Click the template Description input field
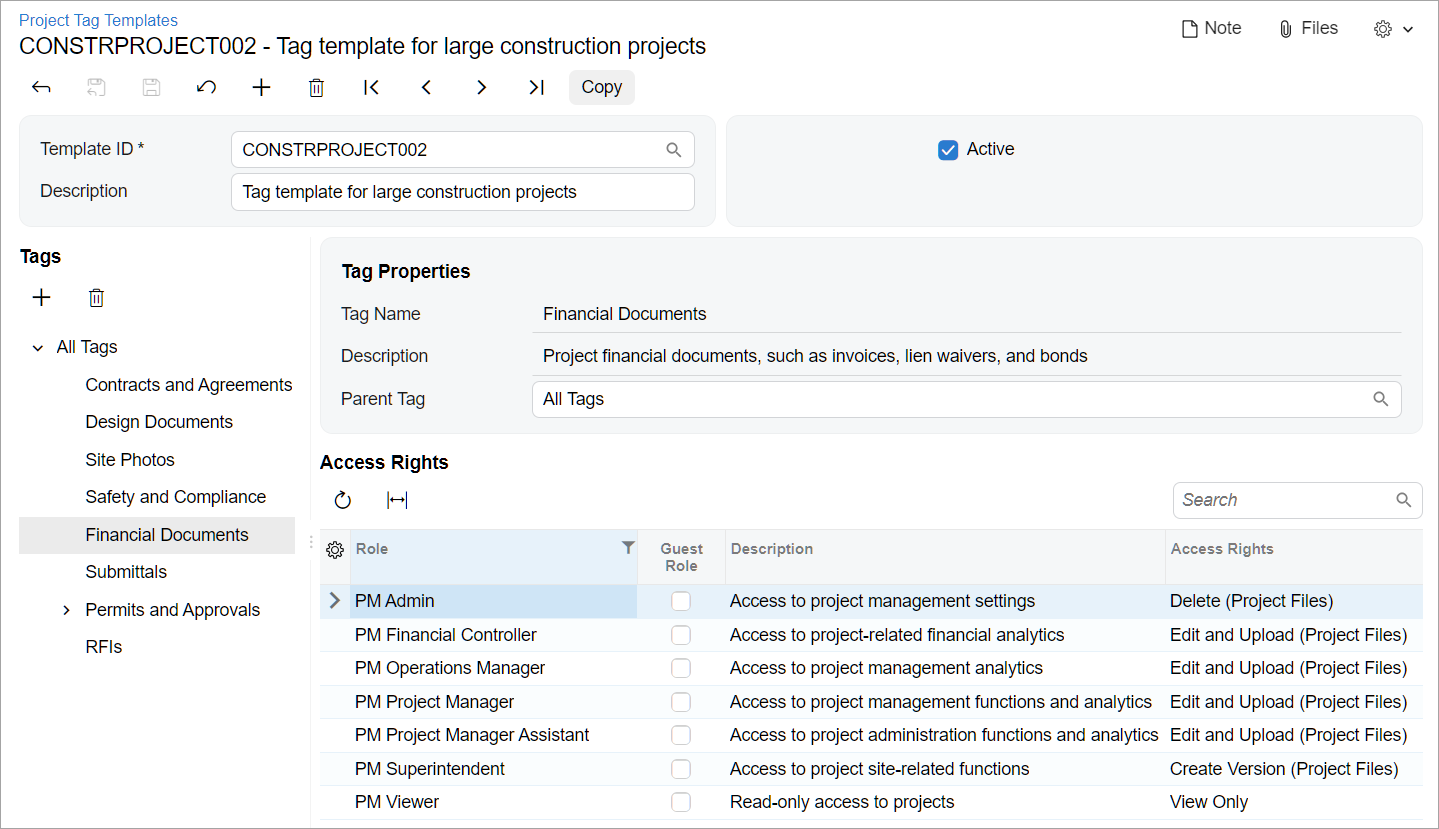 click(462, 192)
